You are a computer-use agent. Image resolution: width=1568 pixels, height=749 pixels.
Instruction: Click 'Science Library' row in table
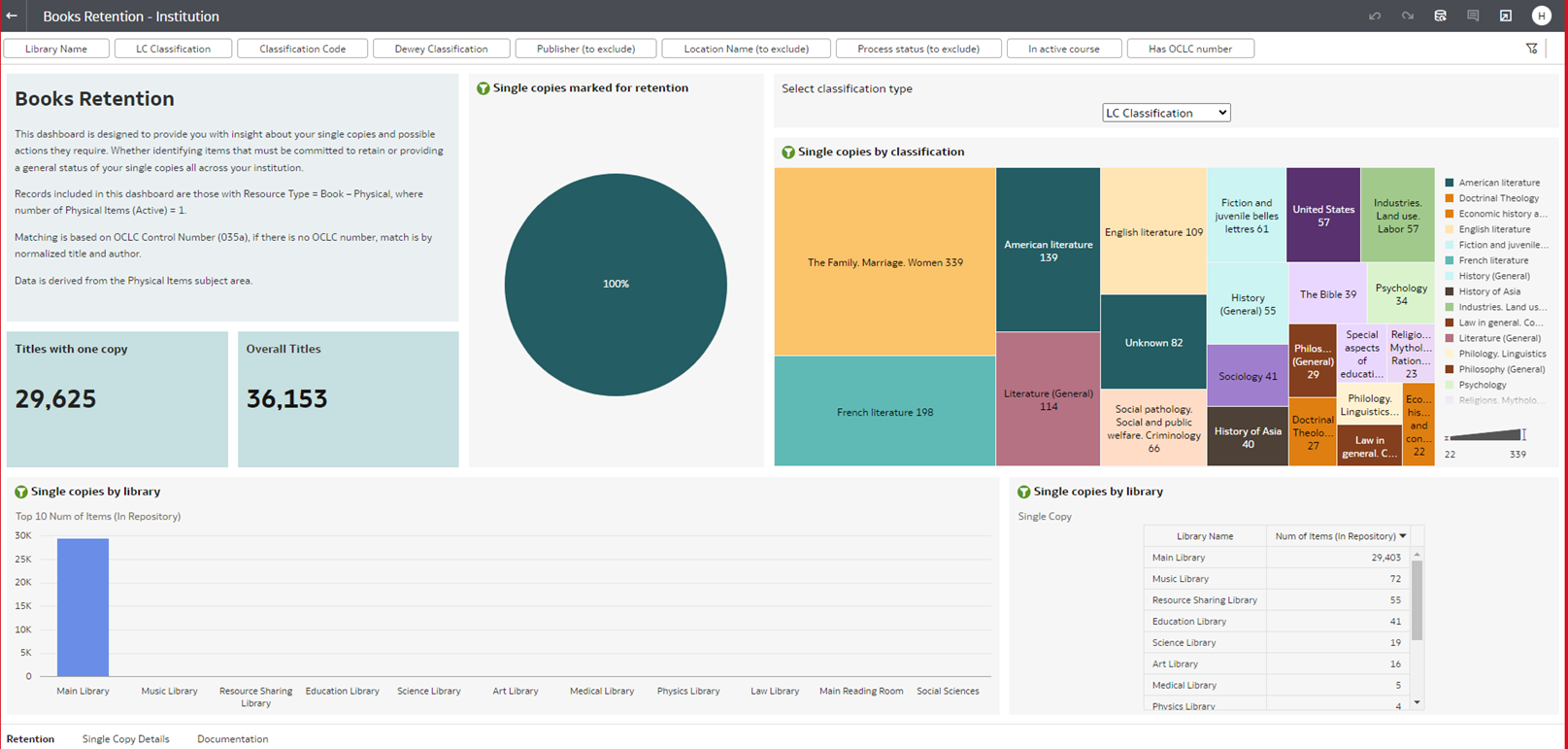click(x=1277, y=643)
